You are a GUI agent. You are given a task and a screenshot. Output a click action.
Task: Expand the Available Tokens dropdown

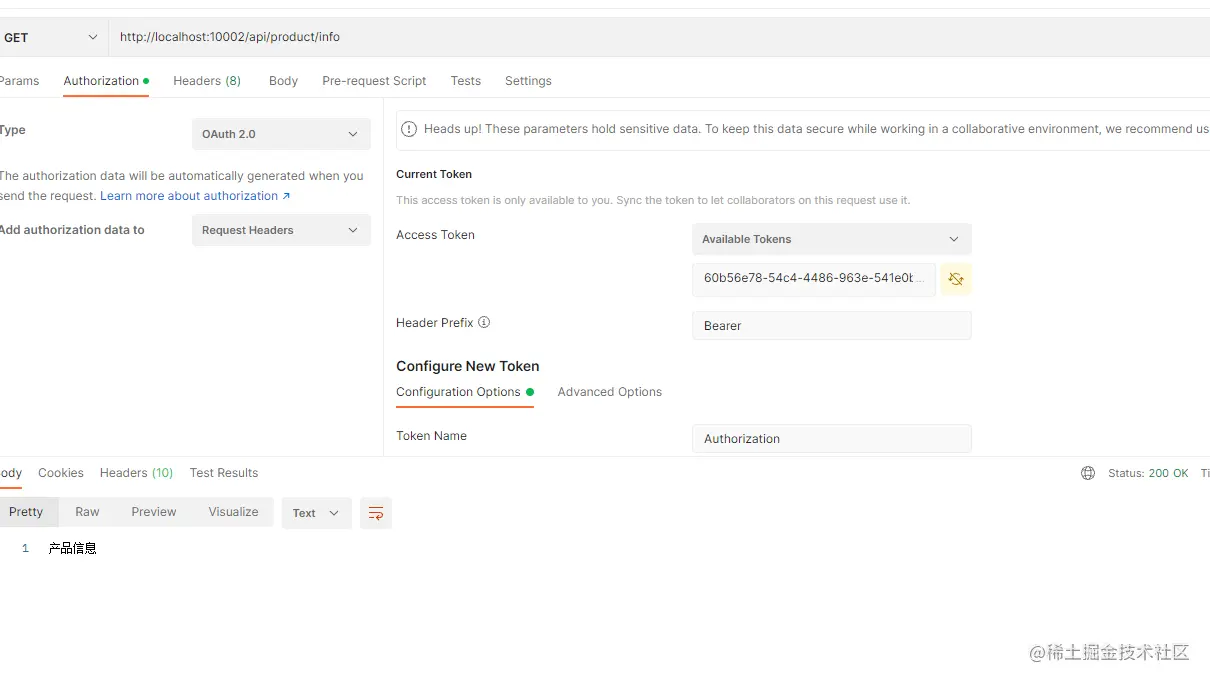coord(831,239)
